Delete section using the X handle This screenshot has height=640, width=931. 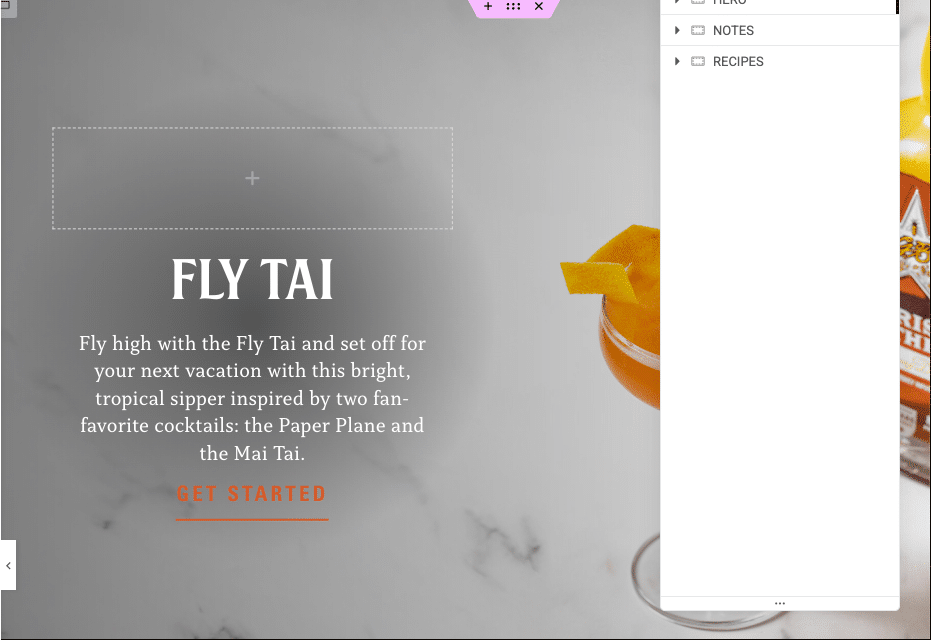click(x=539, y=6)
